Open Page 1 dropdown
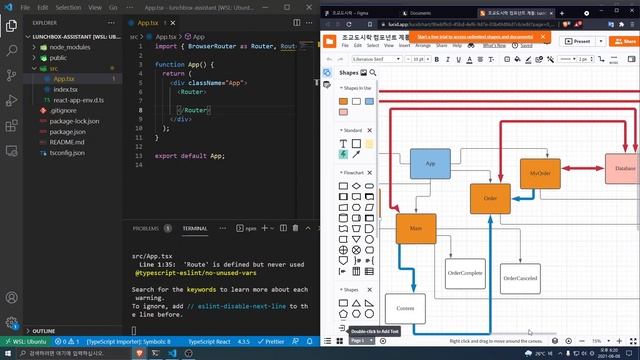This screenshot has height=360, width=640. (x=362, y=341)
